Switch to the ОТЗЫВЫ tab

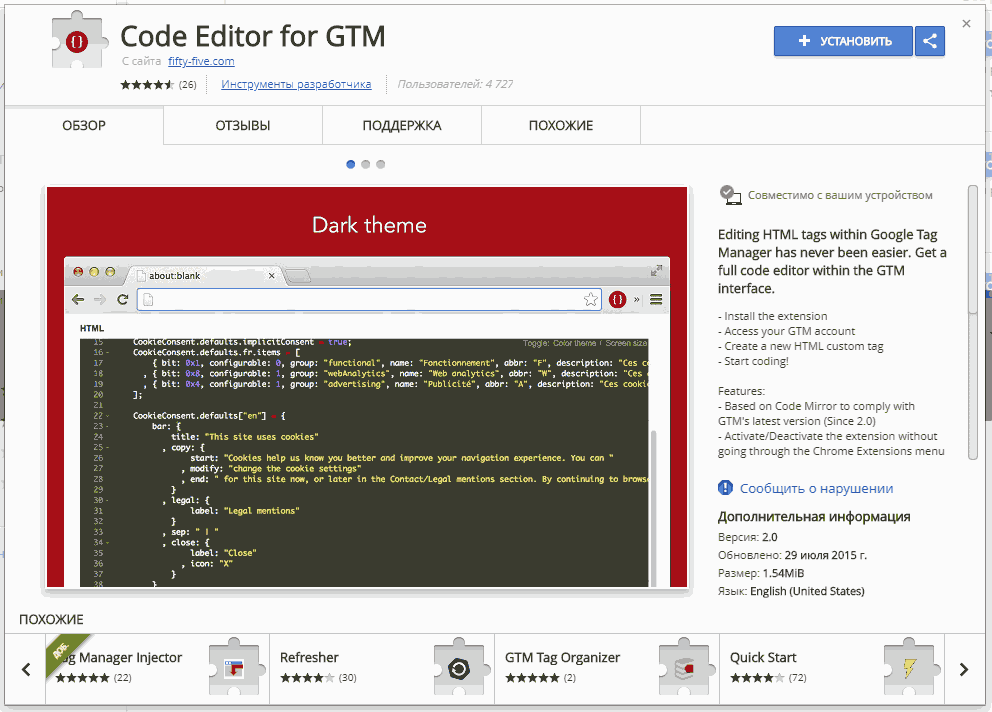coord(243,125)
